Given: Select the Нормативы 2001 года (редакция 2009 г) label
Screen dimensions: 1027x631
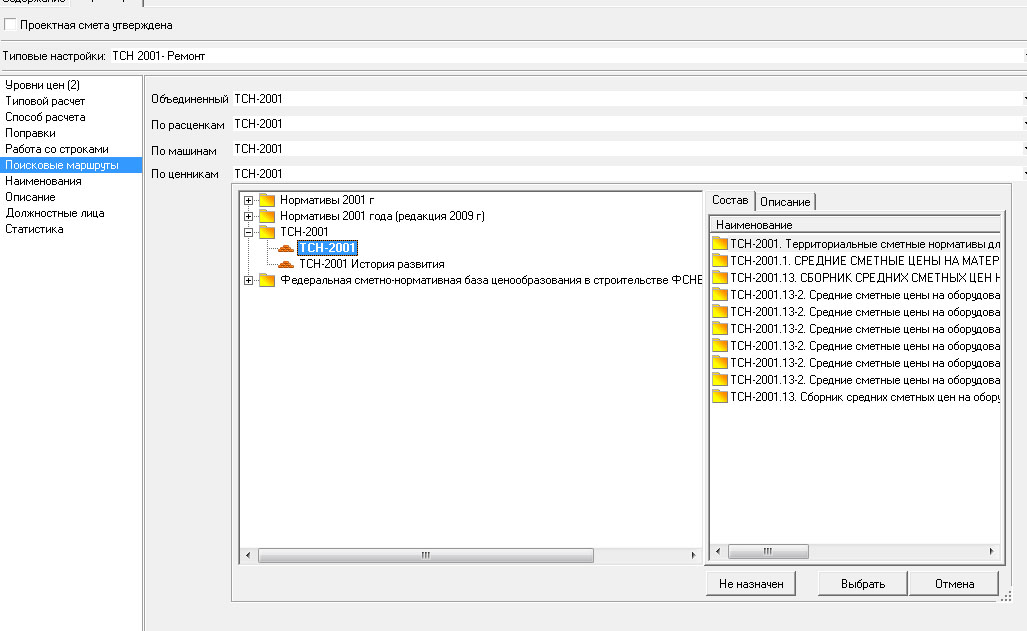Looking at the screenshot, I should click(382, 216).
